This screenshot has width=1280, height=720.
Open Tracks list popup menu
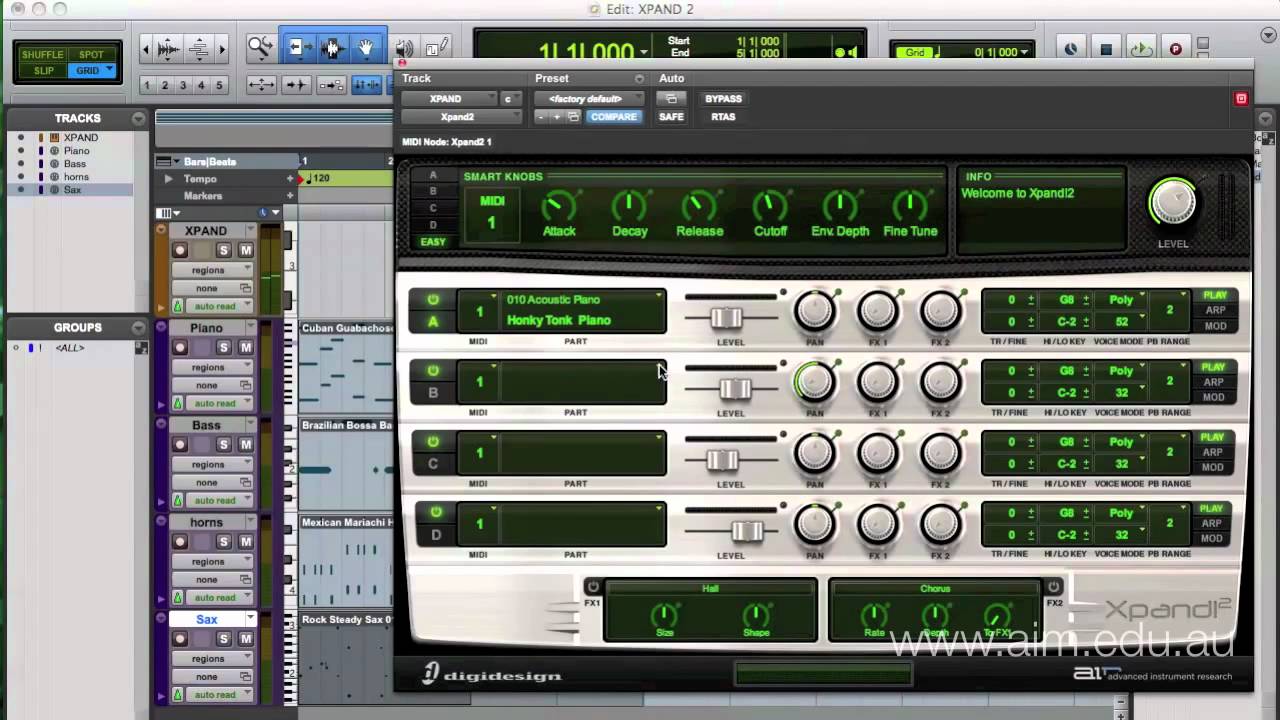(138, 118)
